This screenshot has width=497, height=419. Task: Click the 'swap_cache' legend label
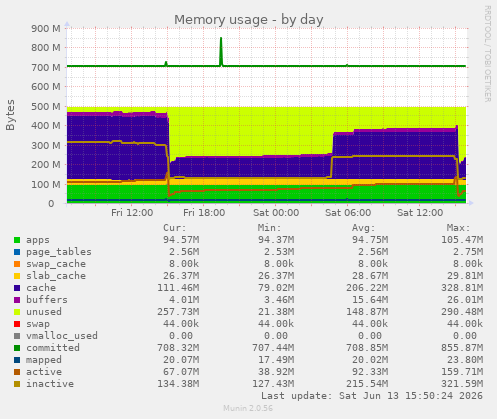[x=56, y=264]
